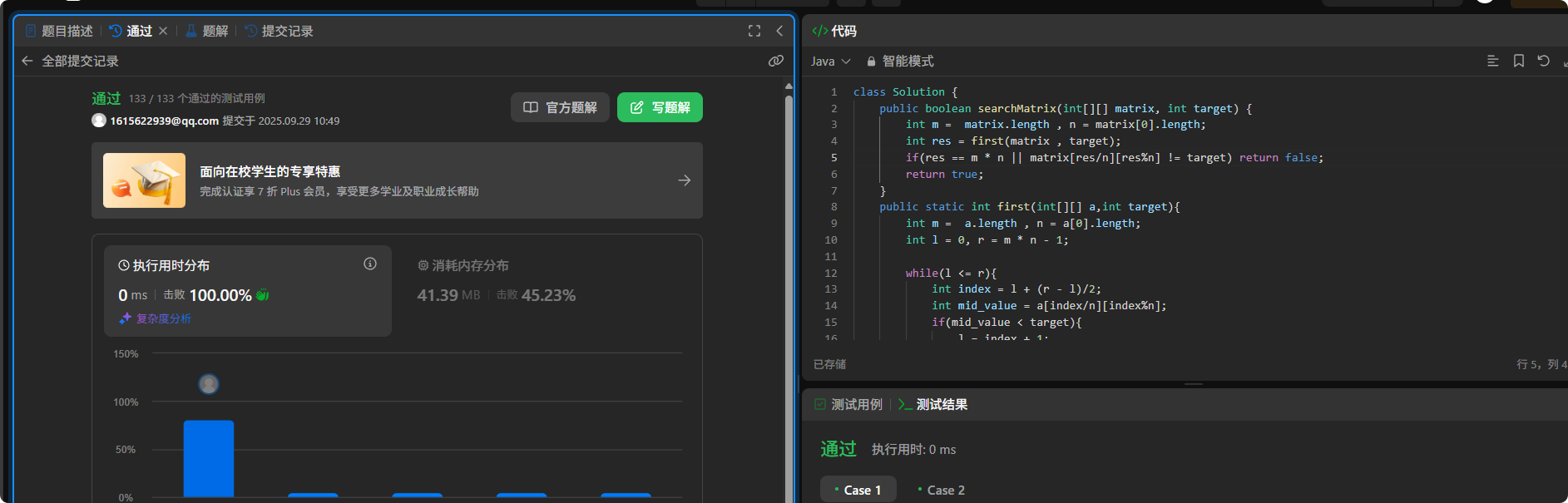Viewport: 1568px width, 503px height.
Task: Select Case 2 test result
Action: click(942, 490)
